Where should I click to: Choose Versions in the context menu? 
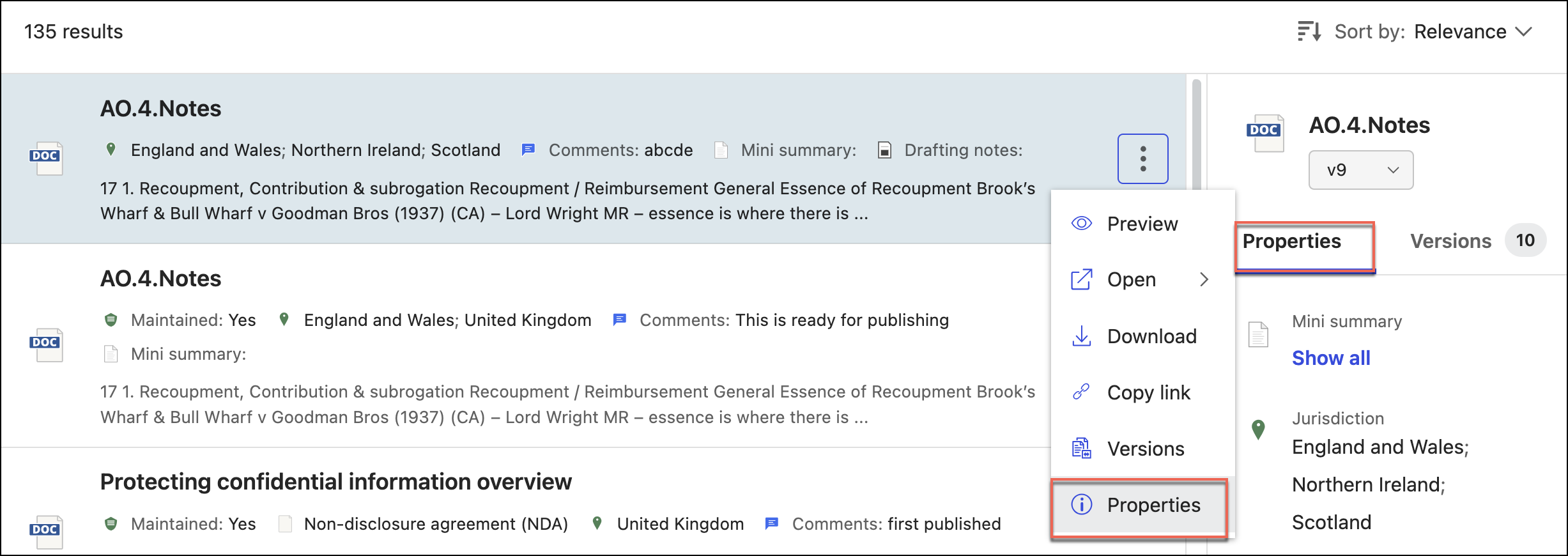[x=1145, y=449]
